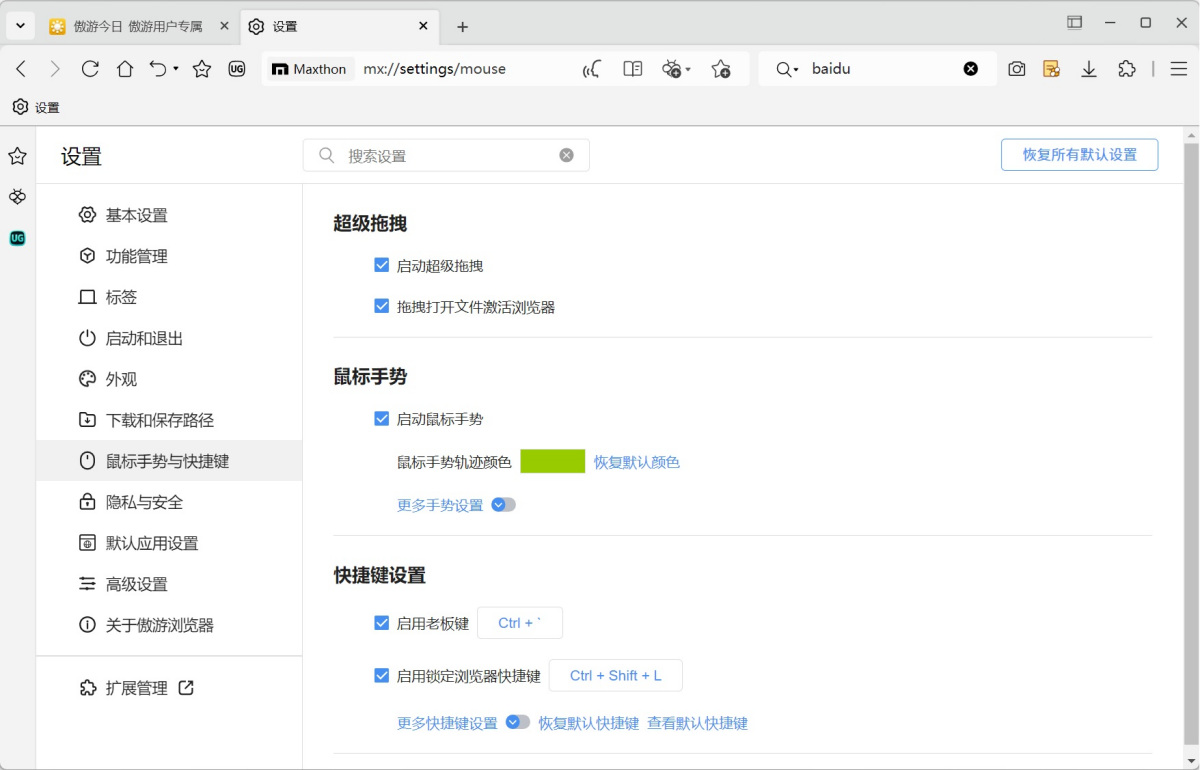Open the downloads arrow icon

1089,69
